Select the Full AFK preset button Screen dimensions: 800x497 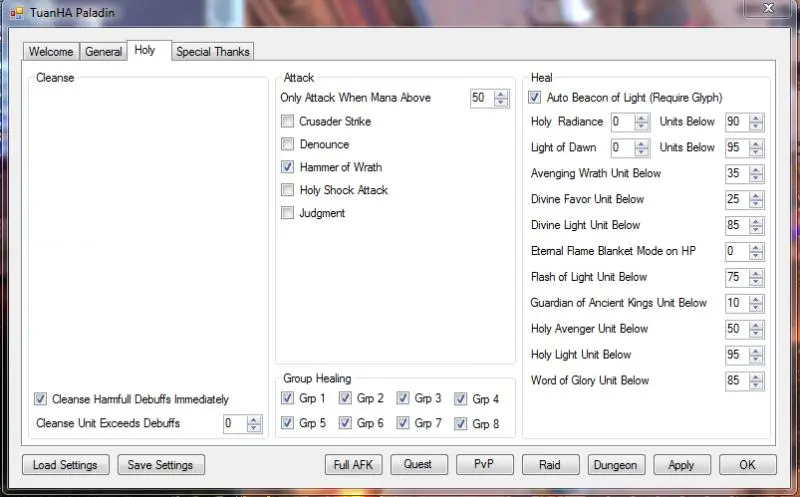pyautogui.click(x=354, y=465)
